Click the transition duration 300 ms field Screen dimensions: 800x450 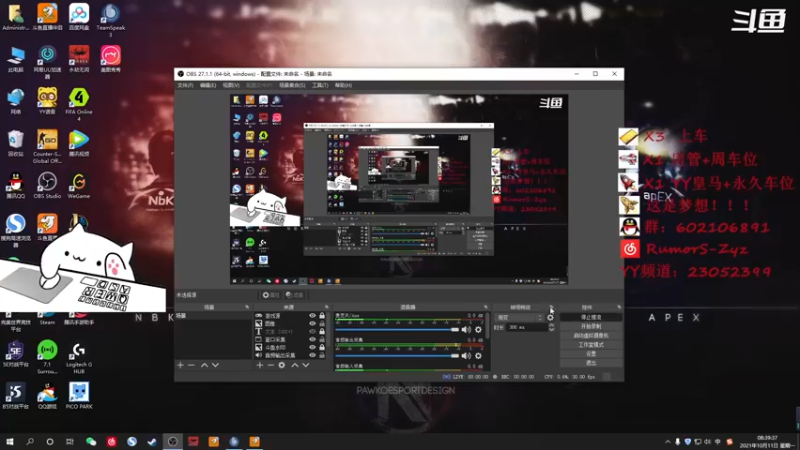(527, 327)
